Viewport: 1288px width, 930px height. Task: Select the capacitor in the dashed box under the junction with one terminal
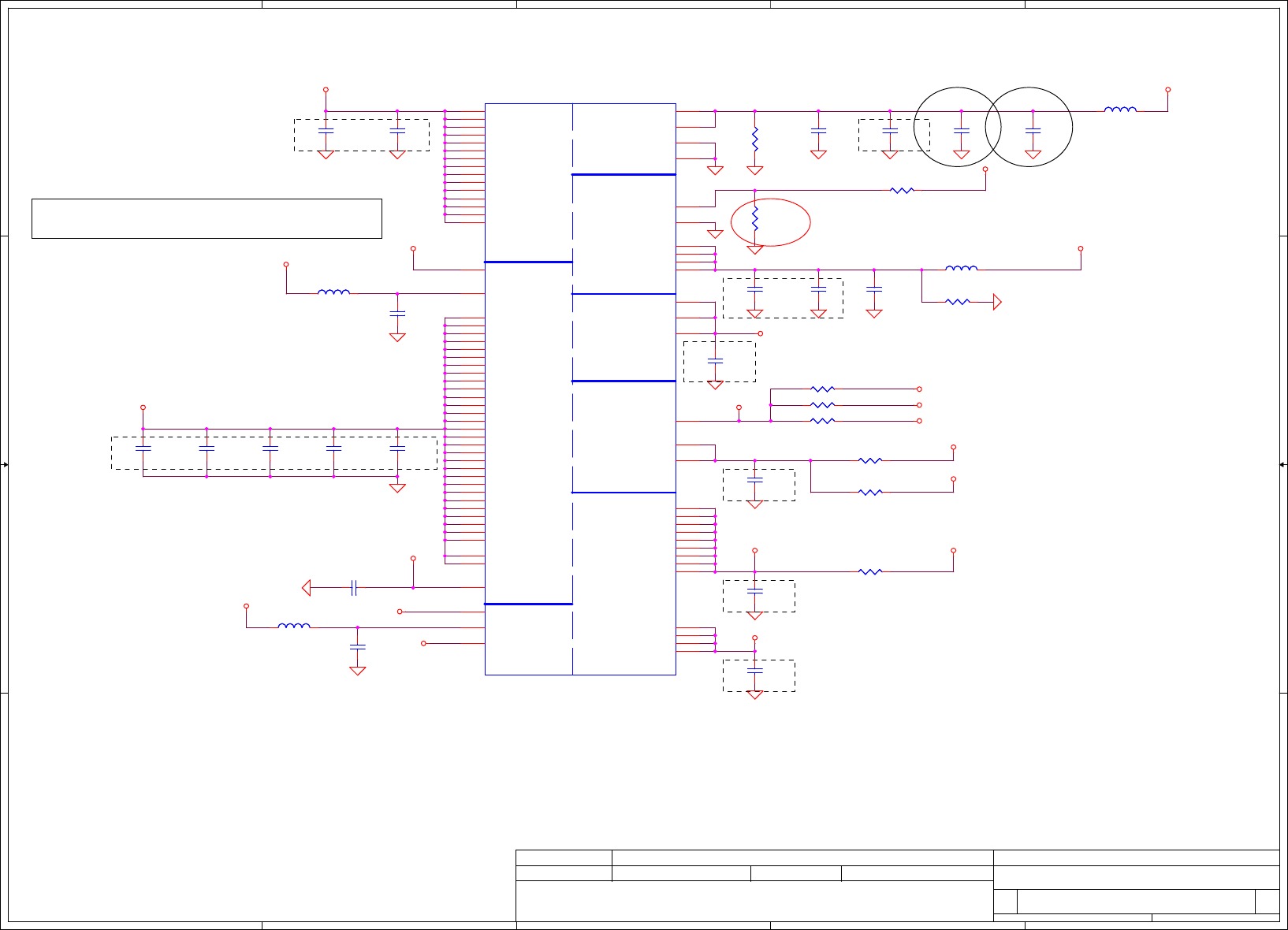click(x=715, y=361)
